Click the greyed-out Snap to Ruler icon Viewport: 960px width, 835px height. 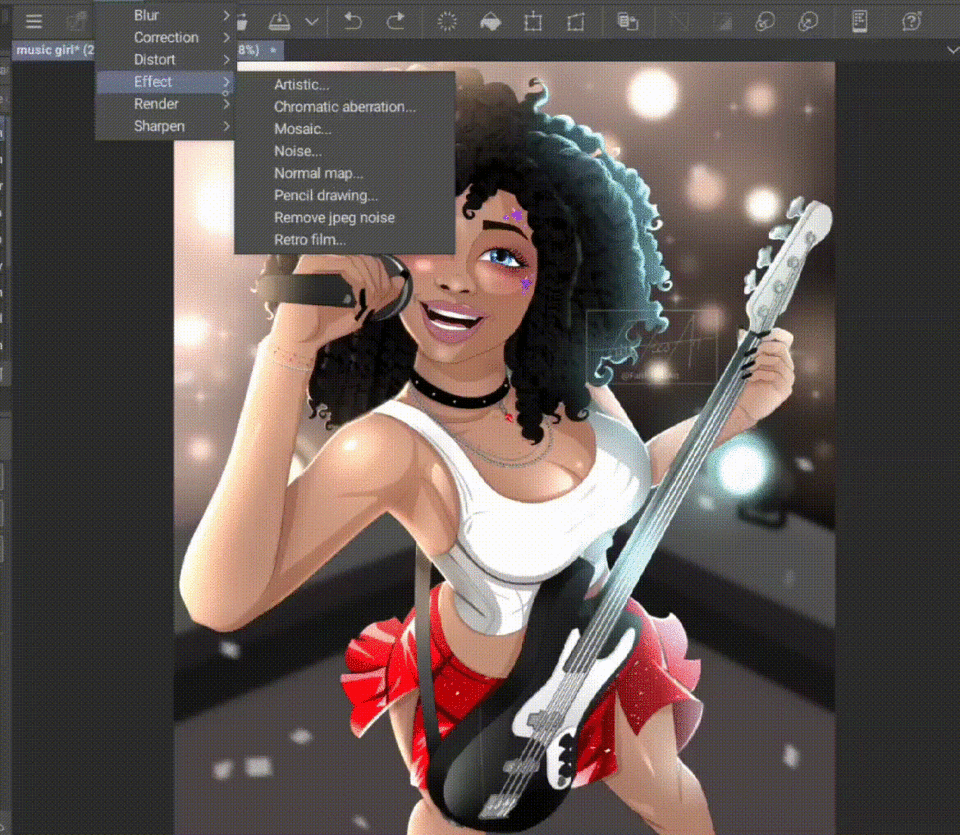tap(678, 22)
